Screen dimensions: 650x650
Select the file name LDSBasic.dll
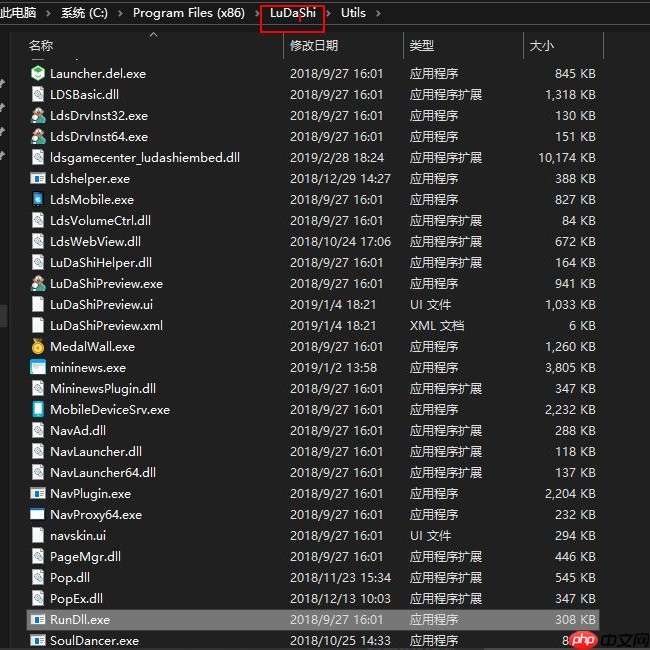84,95
